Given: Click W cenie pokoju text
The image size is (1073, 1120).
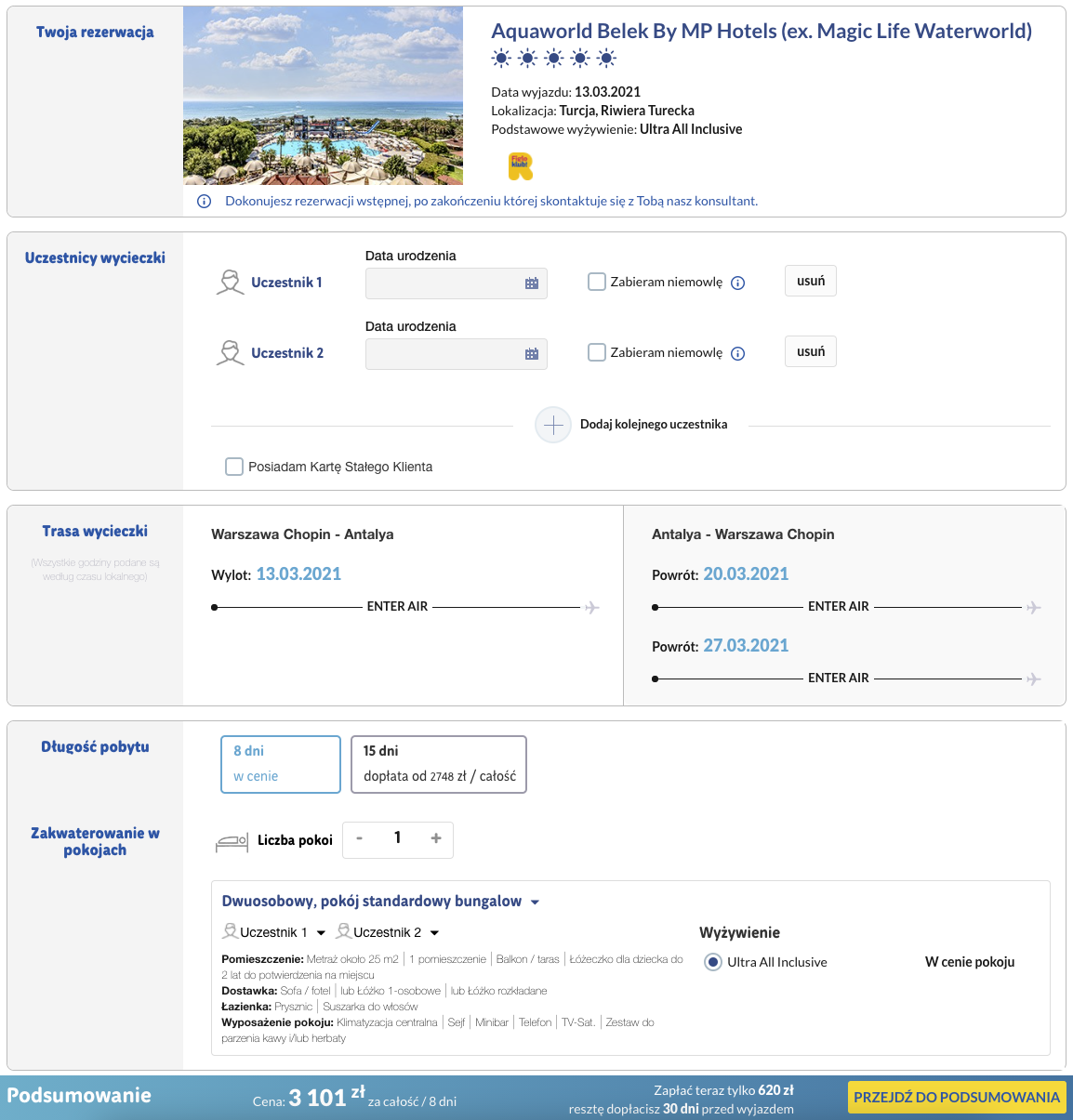Looking at the screenshot, I should tap(970, 962).
